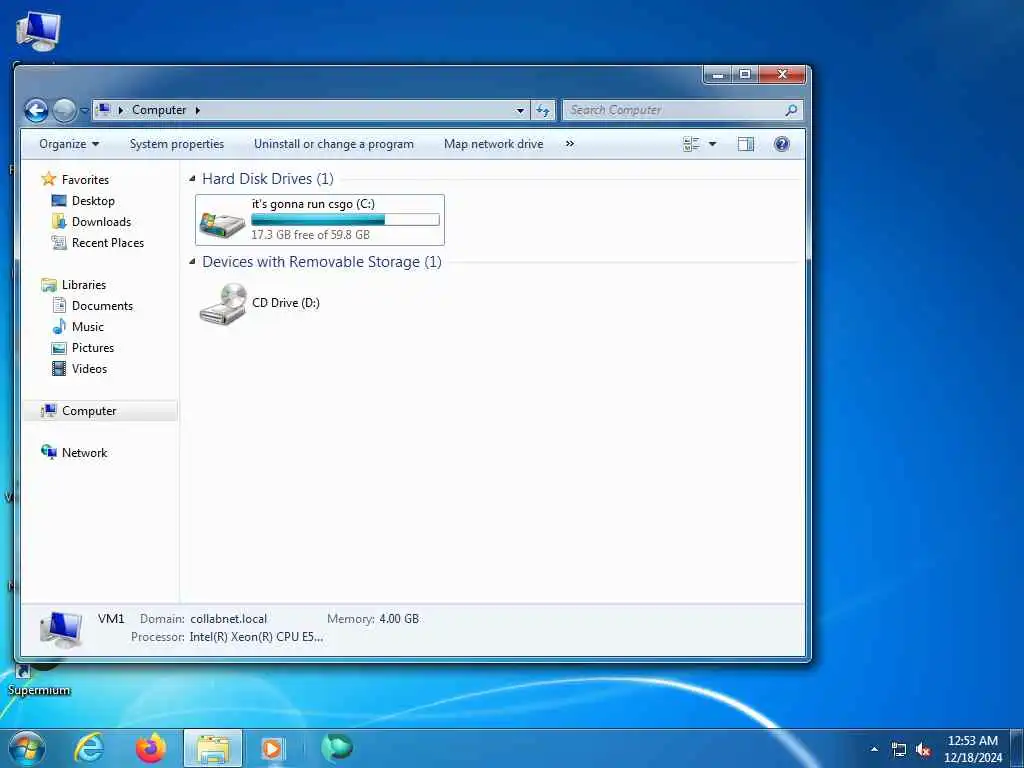
Task: Click the "it's gonna run csgo (C:)" label
Action: (x=313, y=204)
